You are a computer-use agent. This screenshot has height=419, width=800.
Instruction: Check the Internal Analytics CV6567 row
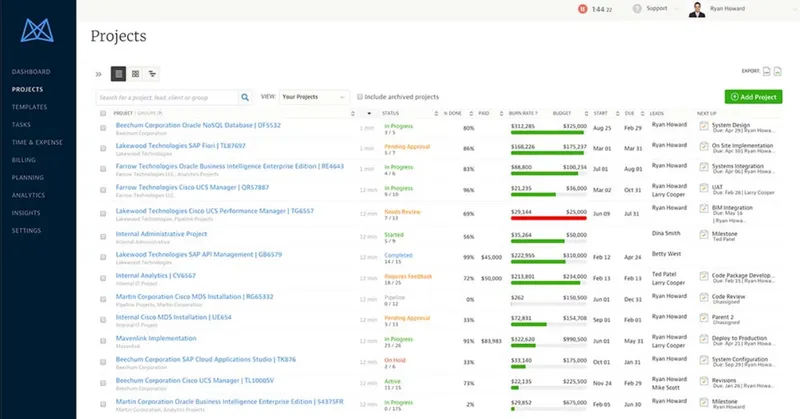pos(103,279)
